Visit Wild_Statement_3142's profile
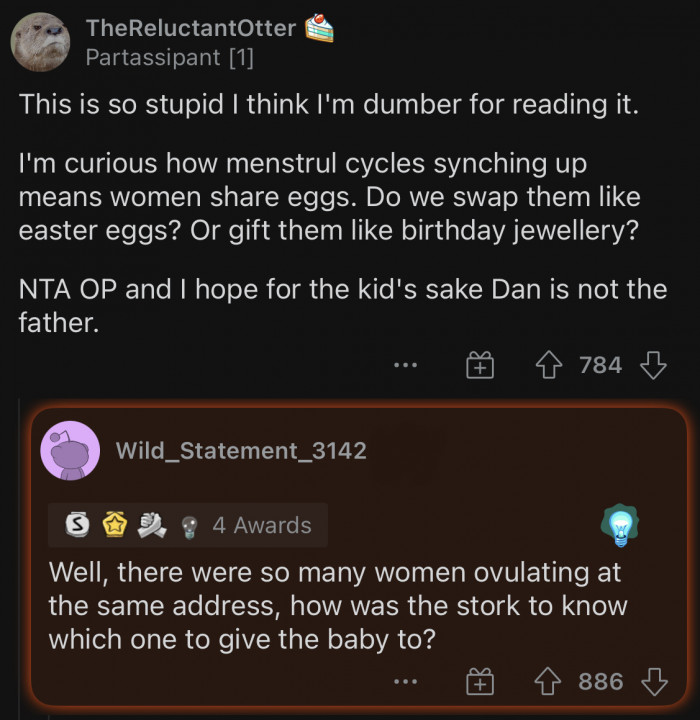Viewport: 700px width, 720px height. pos(241,451)
